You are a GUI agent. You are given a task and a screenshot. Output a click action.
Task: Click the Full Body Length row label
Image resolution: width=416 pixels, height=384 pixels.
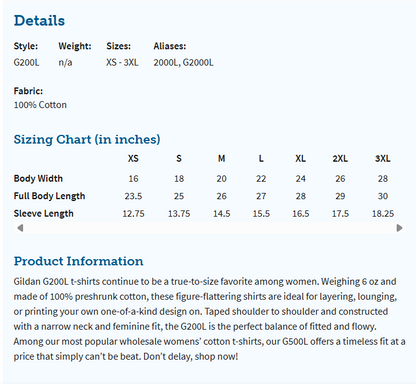click(49, 196)
